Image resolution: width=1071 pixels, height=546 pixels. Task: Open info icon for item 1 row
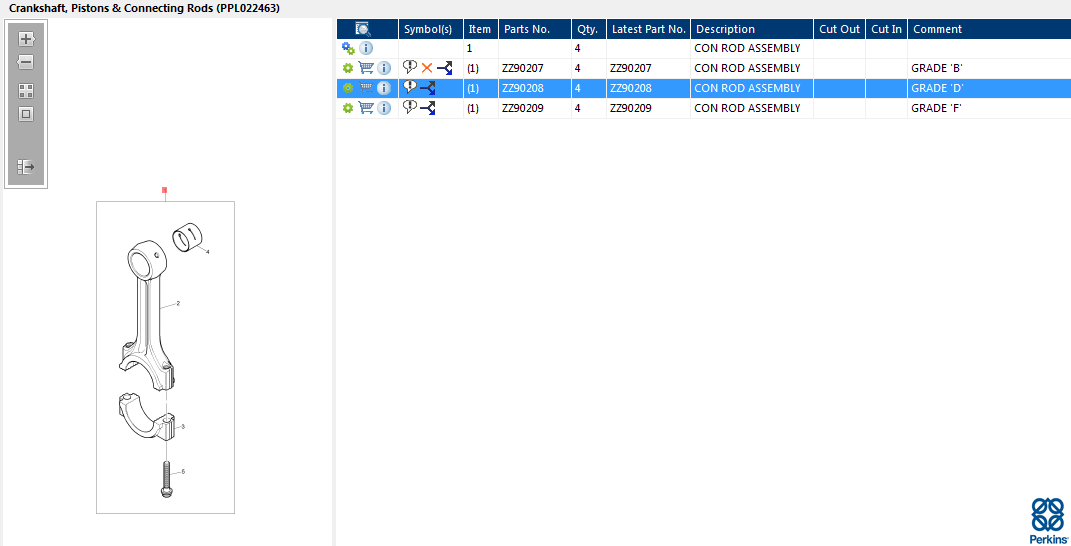click(x=366, y=49)
